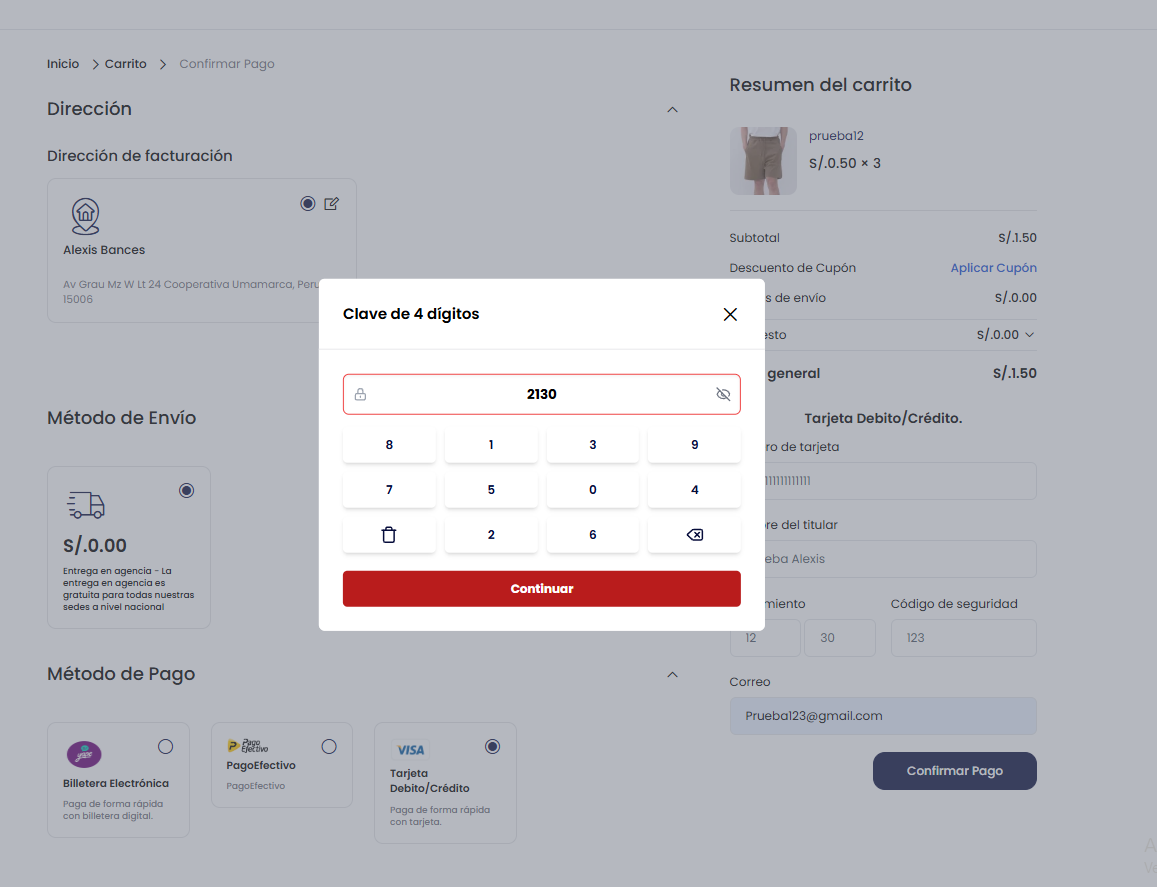Click the delivery truck icon
Viewport: 1157px width, 887px height.
(86, 505)
